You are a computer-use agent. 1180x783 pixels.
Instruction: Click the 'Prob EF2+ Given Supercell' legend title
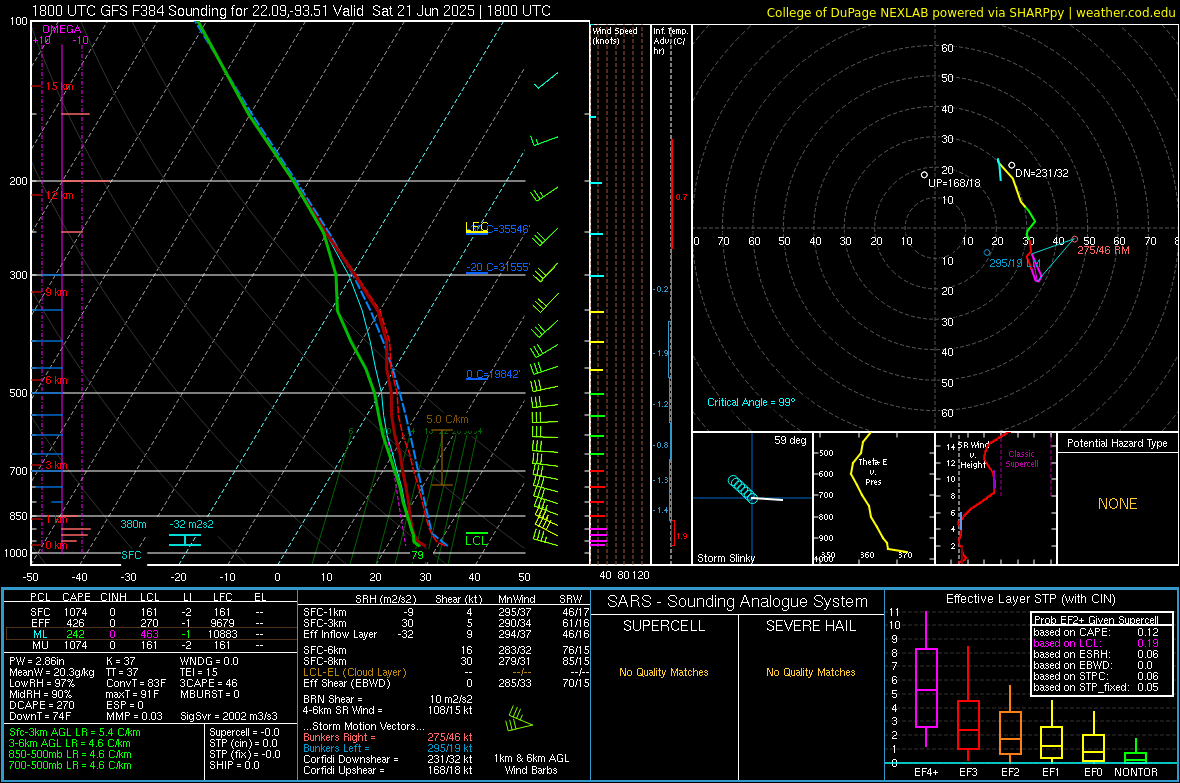click(1096, 620)
